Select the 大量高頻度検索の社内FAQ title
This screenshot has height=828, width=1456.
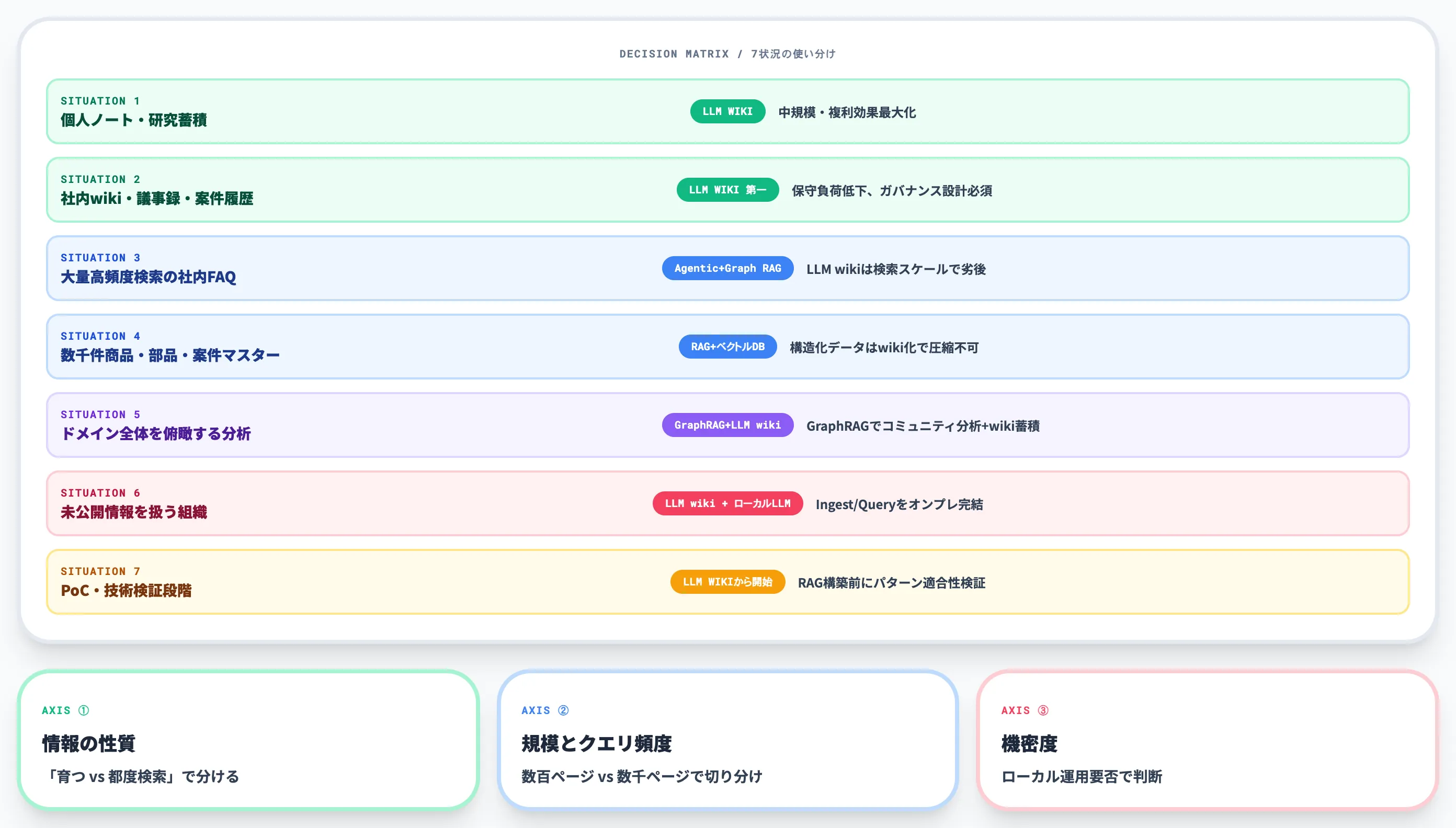(148, 277)
